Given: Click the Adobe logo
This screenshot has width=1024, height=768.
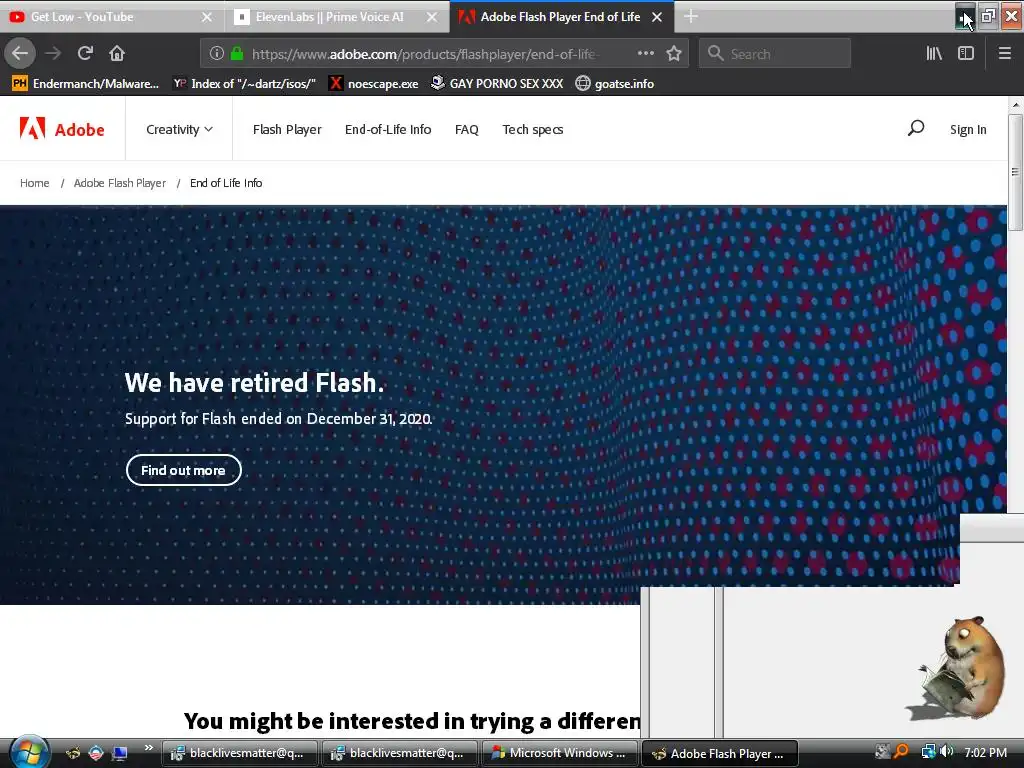Looking at the screenshot, I should tap(62, 129).
